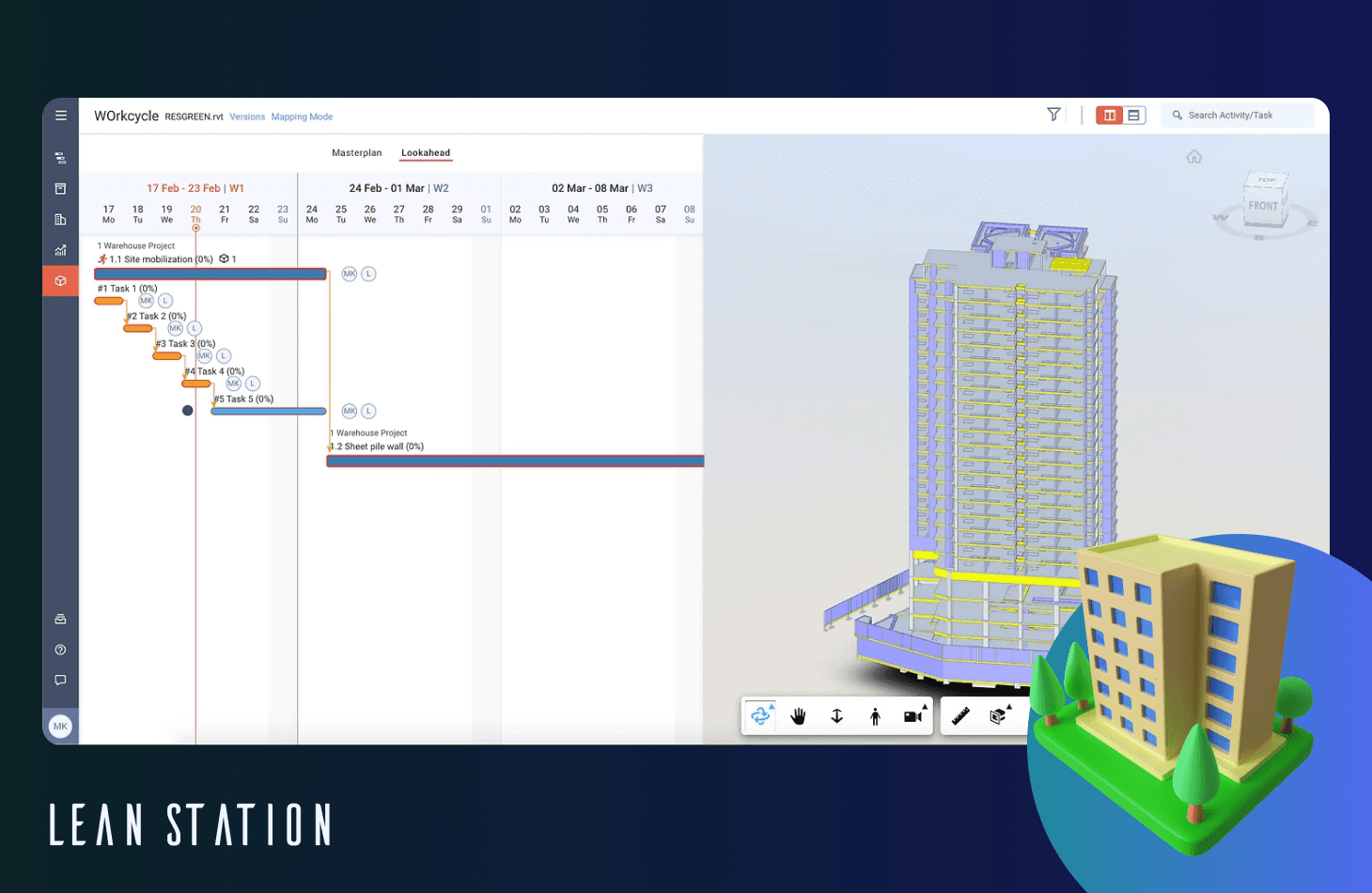
Task: Select the Pan hand tool
Action: click(798, 716)
